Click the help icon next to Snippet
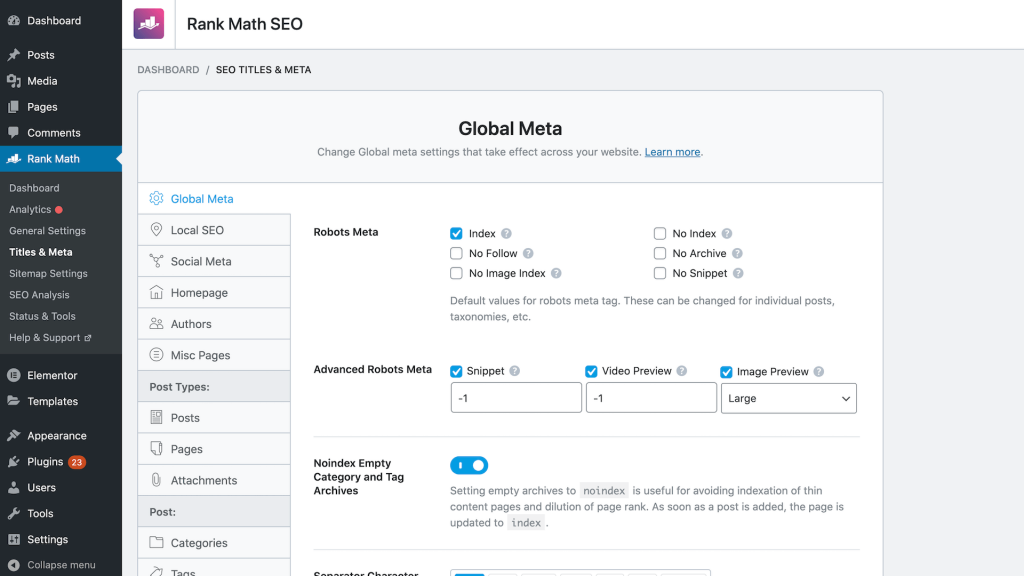The height and width of the screenshot is (576, 1024). pyautogui.click(x=515, y=371)
